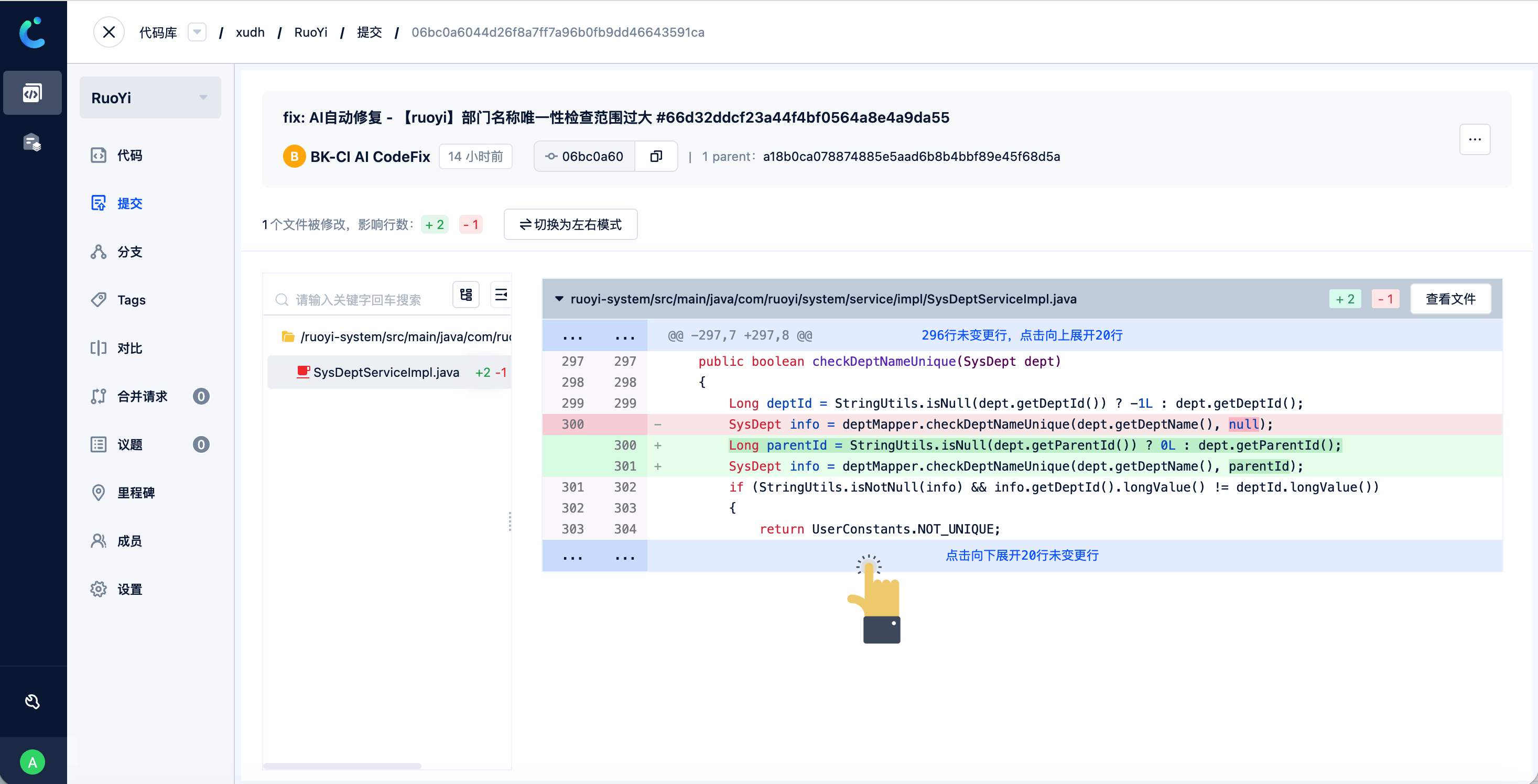This screenshot has width=1538, height=784.
Task: Collapse the SysDeptServiceImpl.java diff triangle
Action: [559, 299]
